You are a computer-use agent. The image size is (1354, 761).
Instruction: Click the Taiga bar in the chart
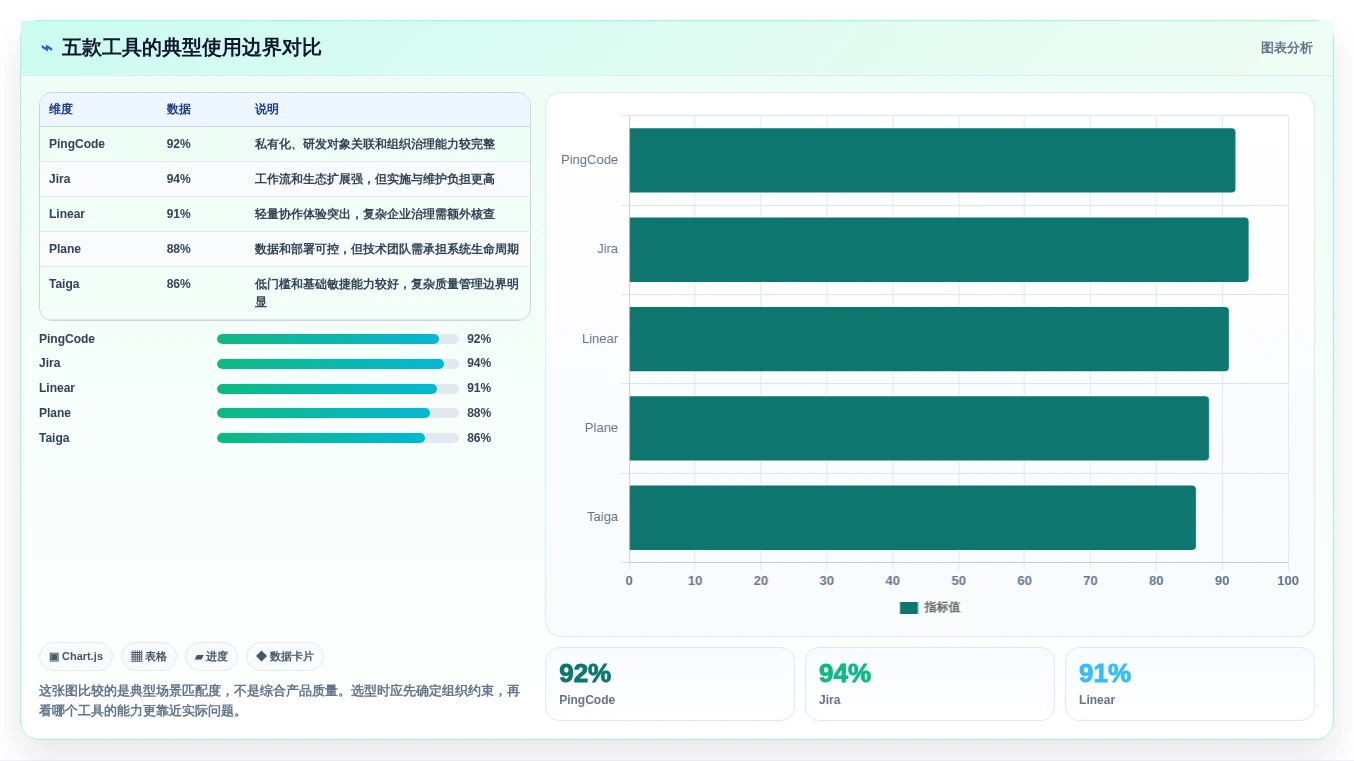[x=912, y=517]
